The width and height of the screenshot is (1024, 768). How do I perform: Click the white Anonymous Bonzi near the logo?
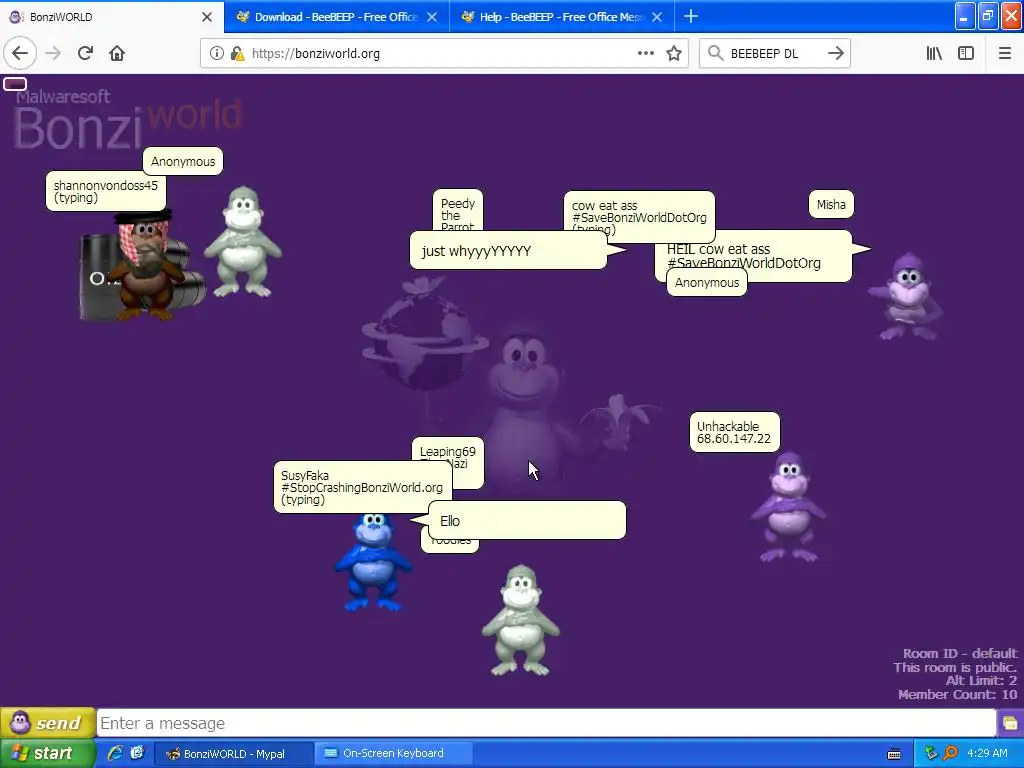pyautogui.click(x=242, y=242)
